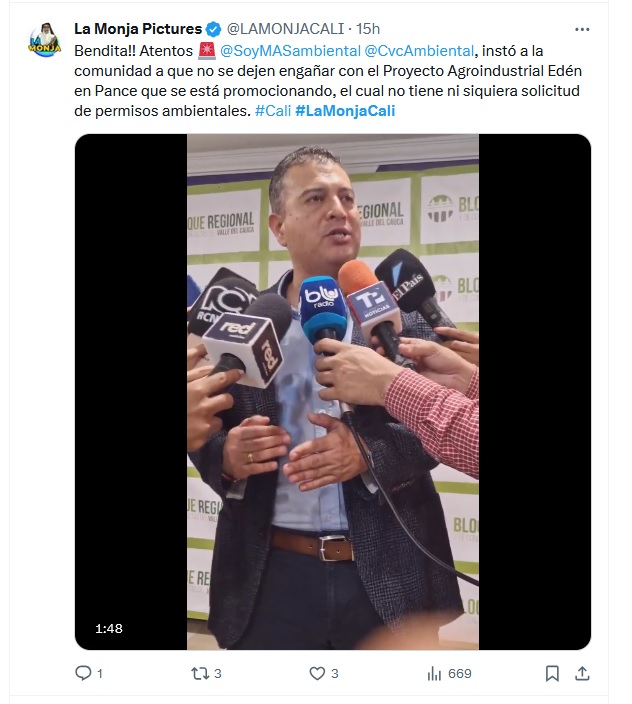Open the reply comment icon
The width and height of the screenshot is (632, 704).
click(83, 673)
